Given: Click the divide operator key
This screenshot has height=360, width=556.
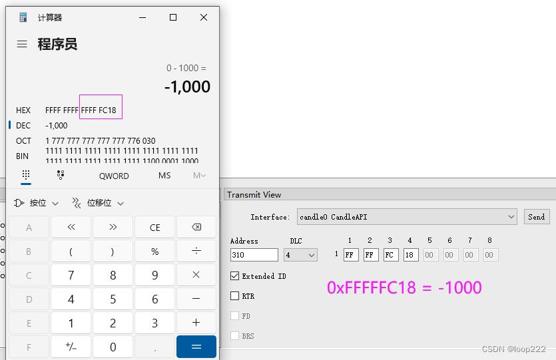Looking at the screenshot, I should point(196,251).
